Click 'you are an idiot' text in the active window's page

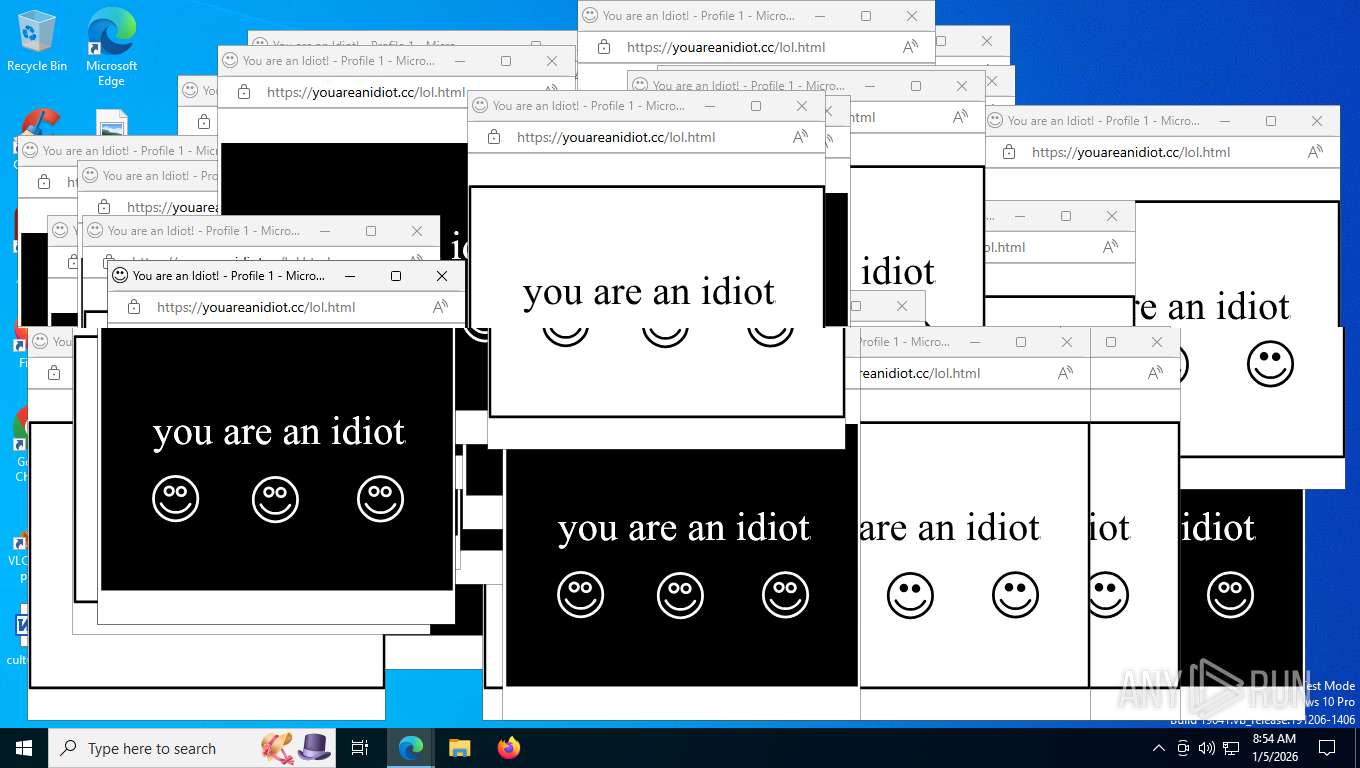click(279, 432)
